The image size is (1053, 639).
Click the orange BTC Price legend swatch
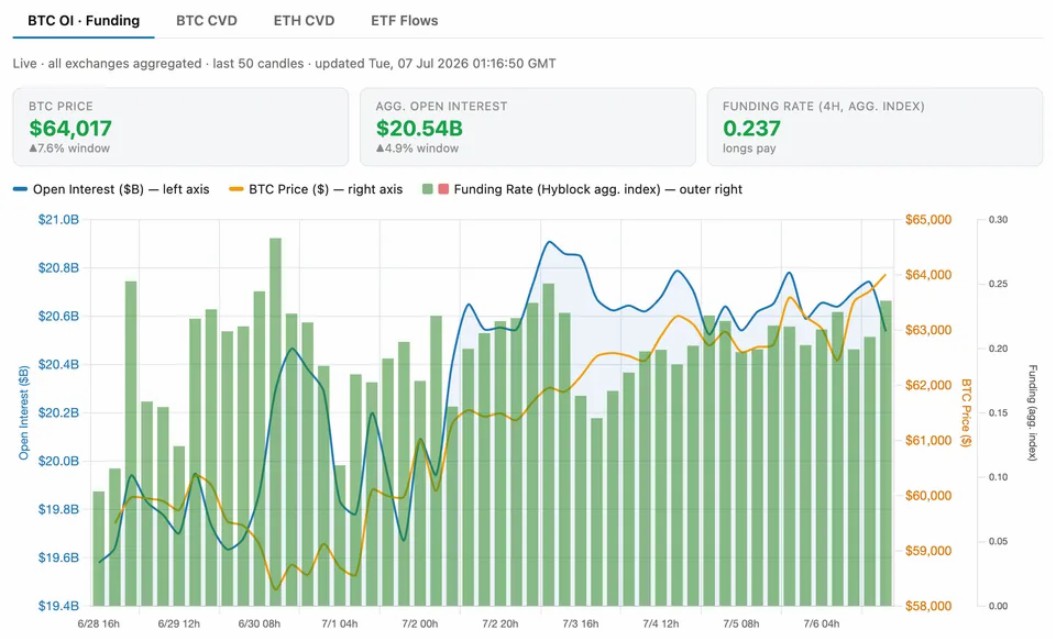[236, 189]
